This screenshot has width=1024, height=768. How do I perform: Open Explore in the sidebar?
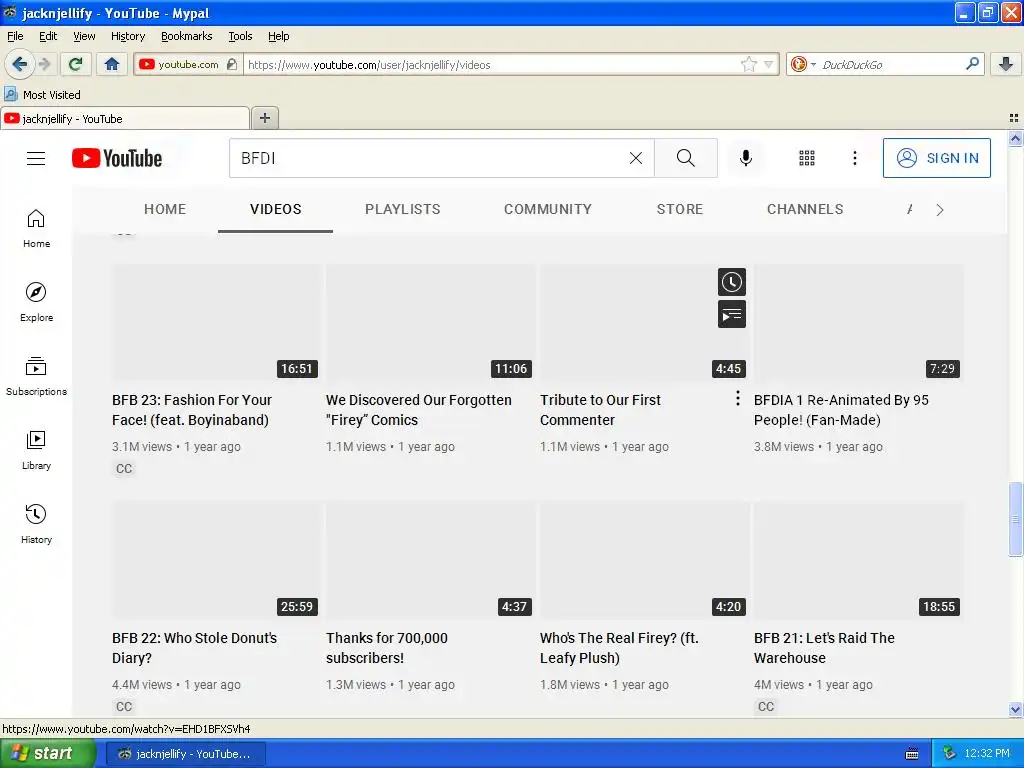[x=36, y=302]
